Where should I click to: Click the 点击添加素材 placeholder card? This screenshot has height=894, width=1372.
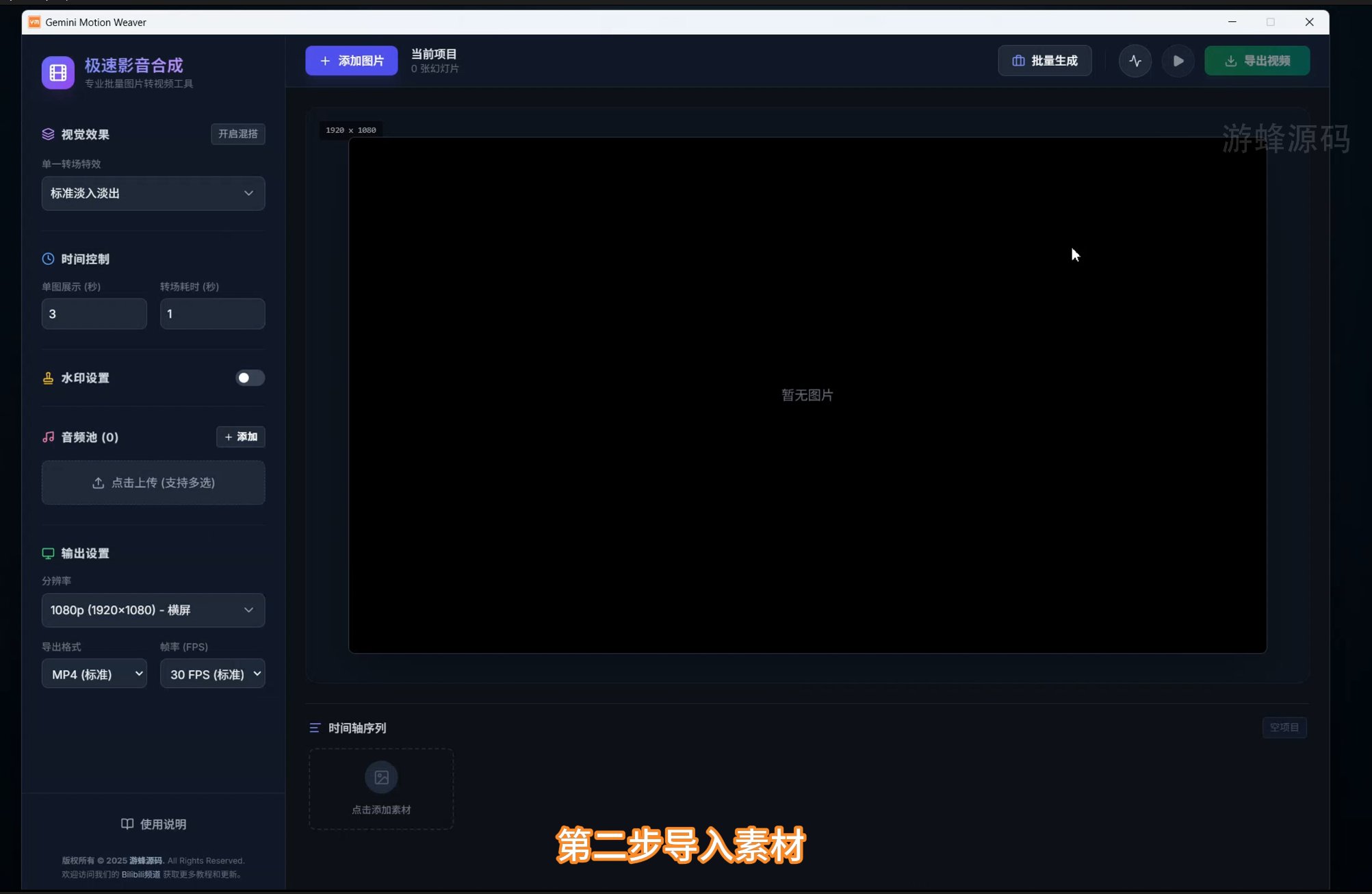pos(381,789)
